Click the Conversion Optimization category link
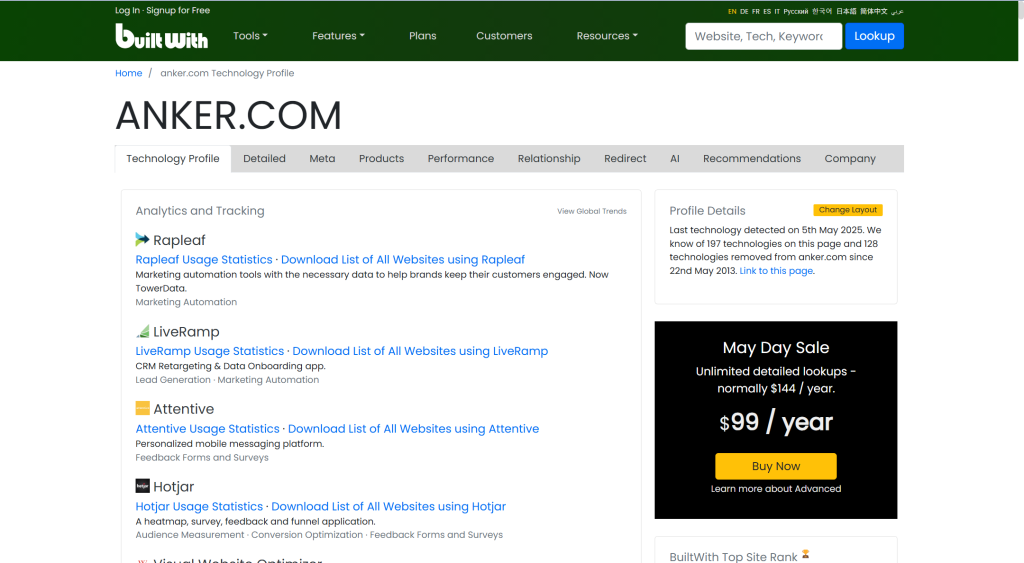1024x563 pixels. pos(307,534)
